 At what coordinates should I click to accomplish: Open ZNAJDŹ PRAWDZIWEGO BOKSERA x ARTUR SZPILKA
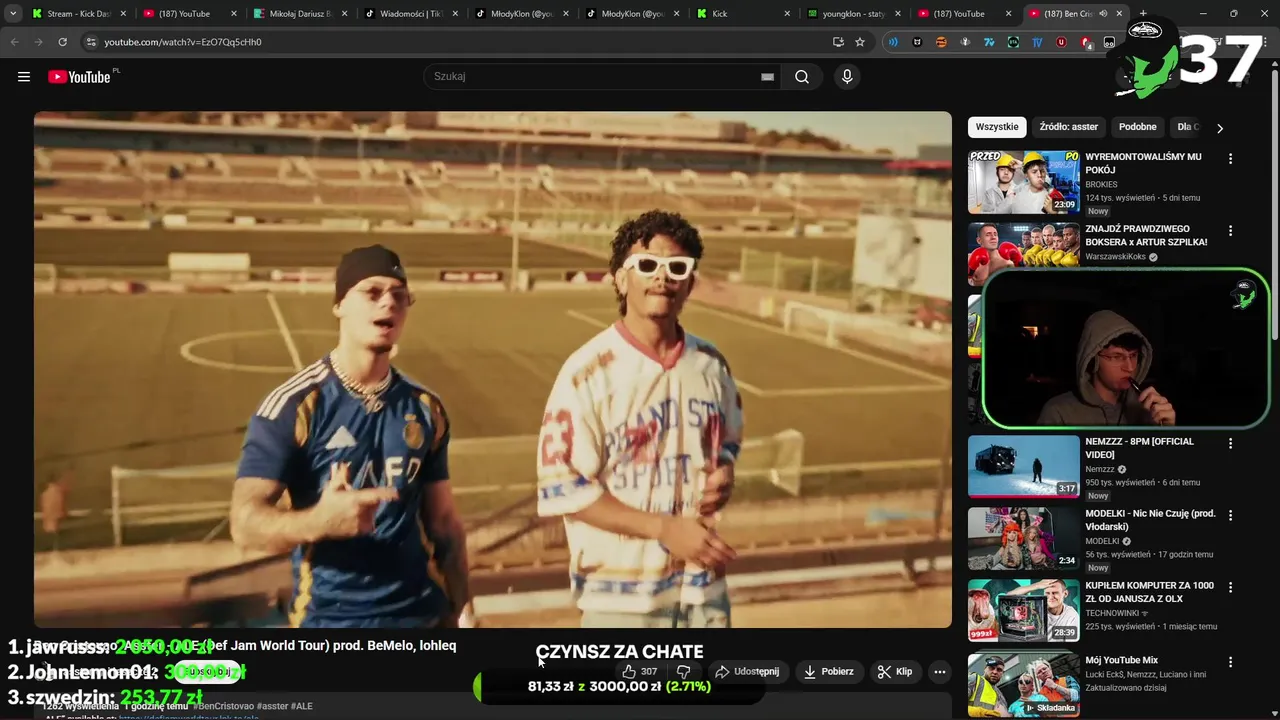[x=1146, y=235]
